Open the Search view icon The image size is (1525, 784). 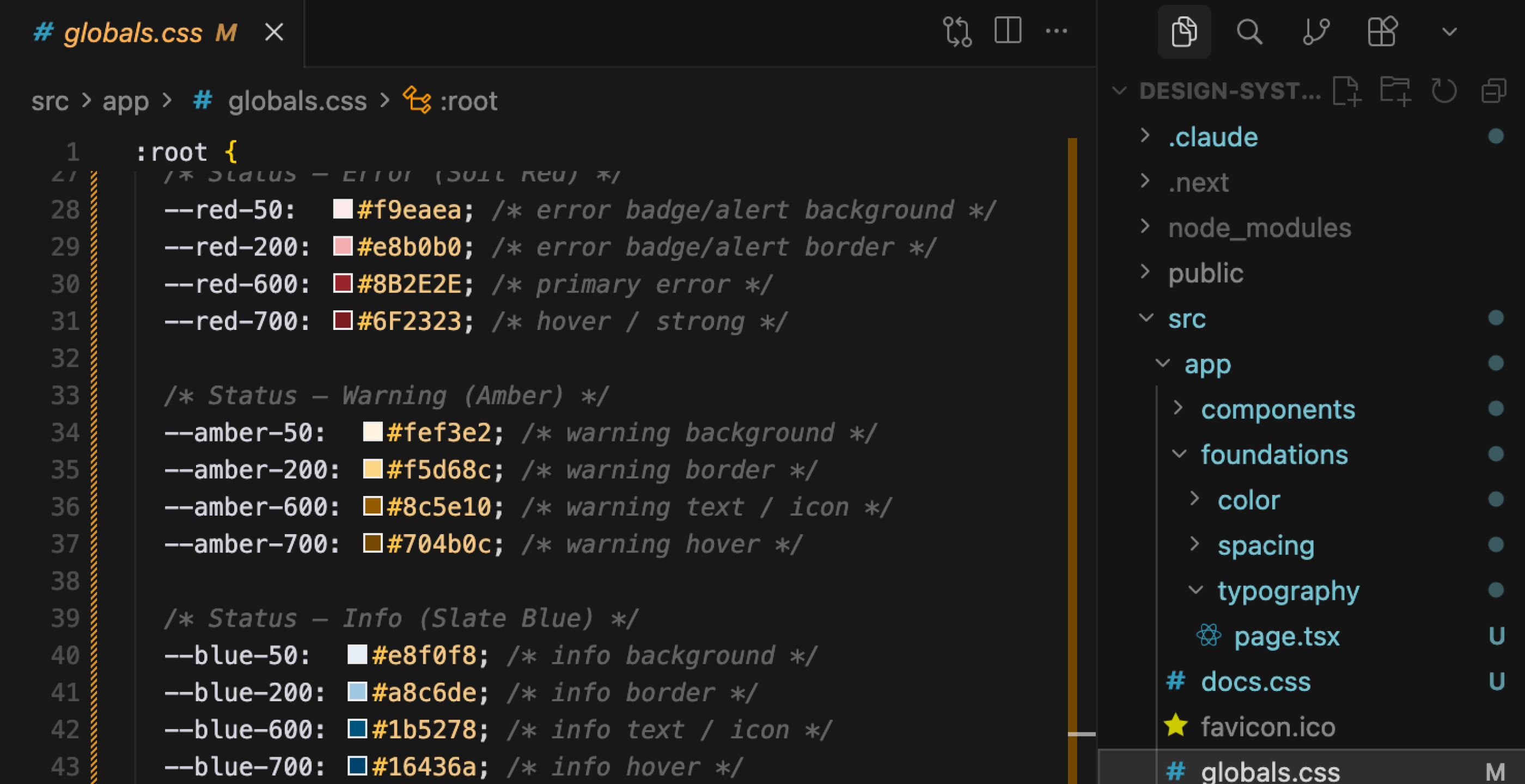tap(1249, 32)
